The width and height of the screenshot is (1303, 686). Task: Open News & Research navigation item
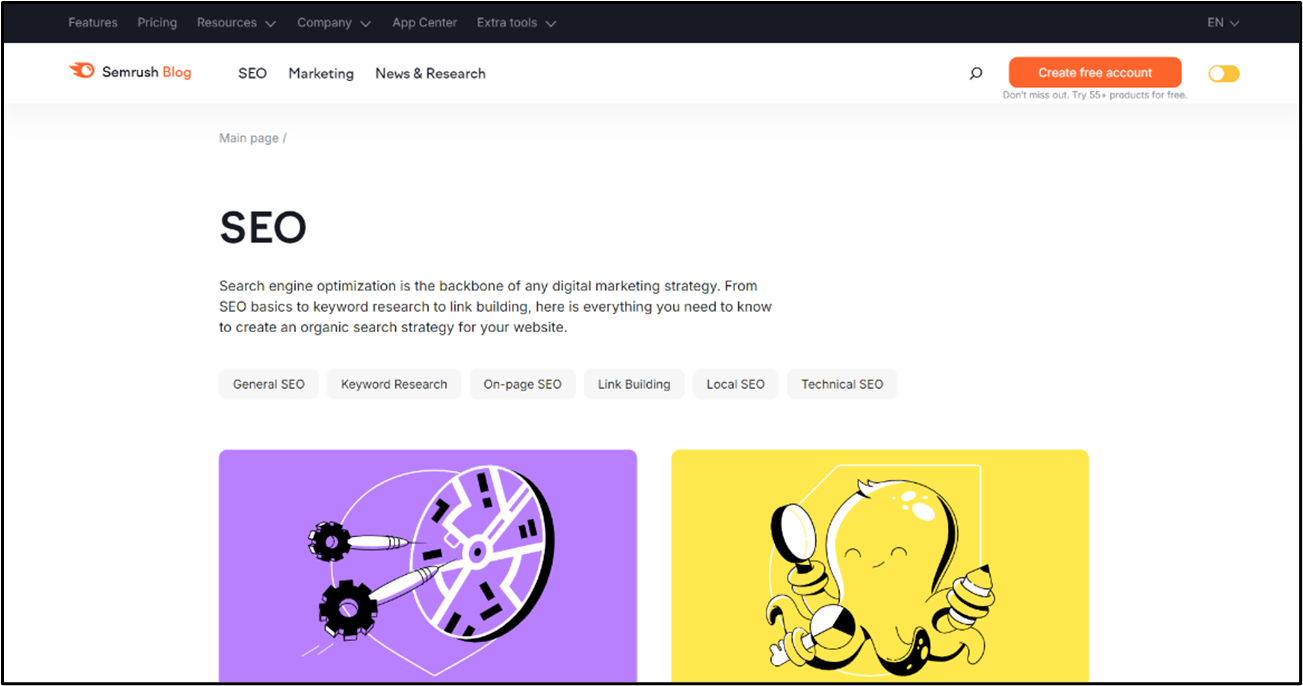430,73
